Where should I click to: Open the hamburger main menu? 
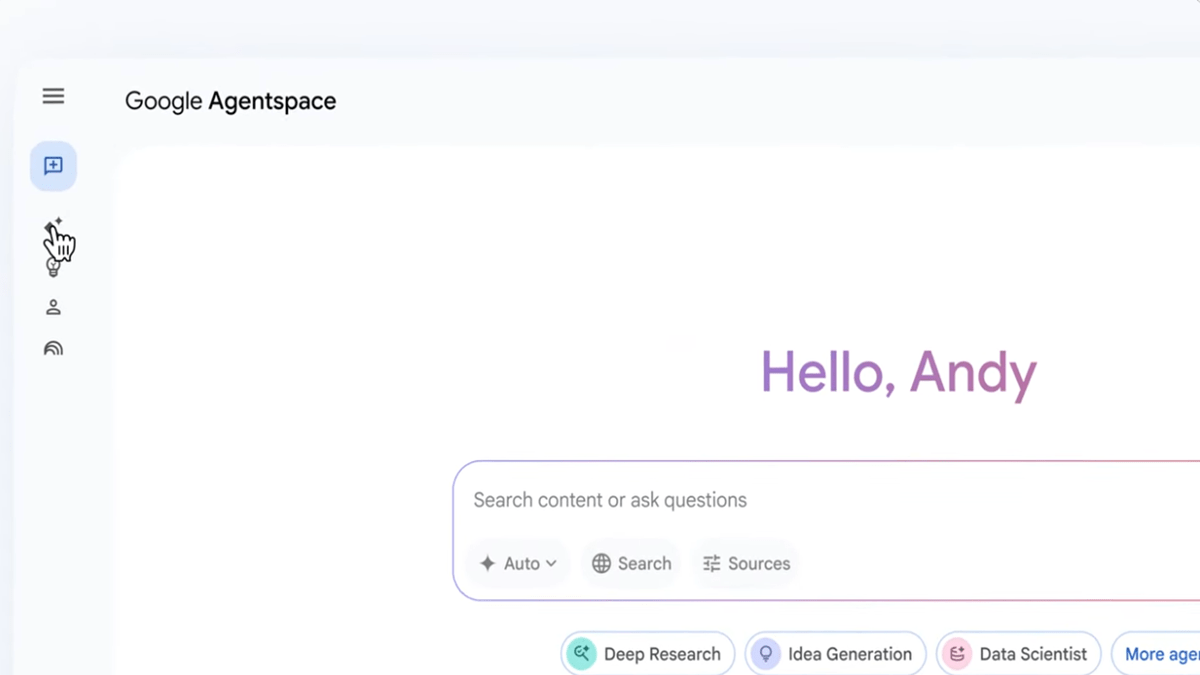tap(53, 96)
